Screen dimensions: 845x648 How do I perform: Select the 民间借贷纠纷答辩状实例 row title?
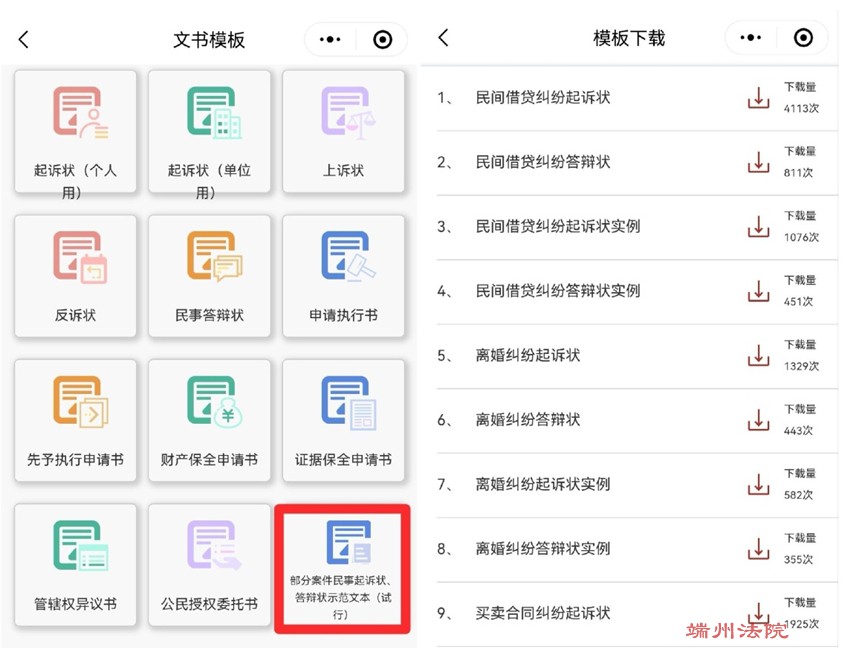point(558,291)
